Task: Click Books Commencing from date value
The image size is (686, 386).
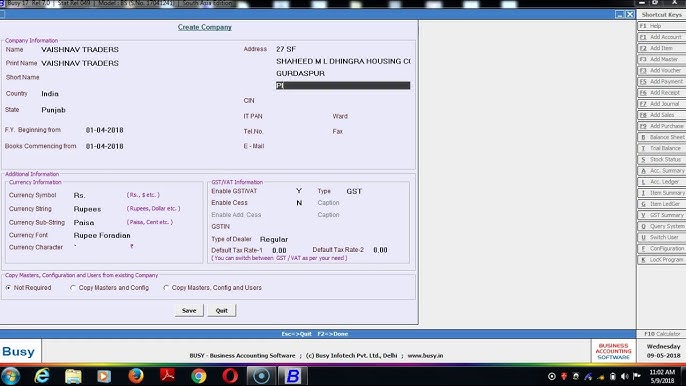Action: [105, 146]
